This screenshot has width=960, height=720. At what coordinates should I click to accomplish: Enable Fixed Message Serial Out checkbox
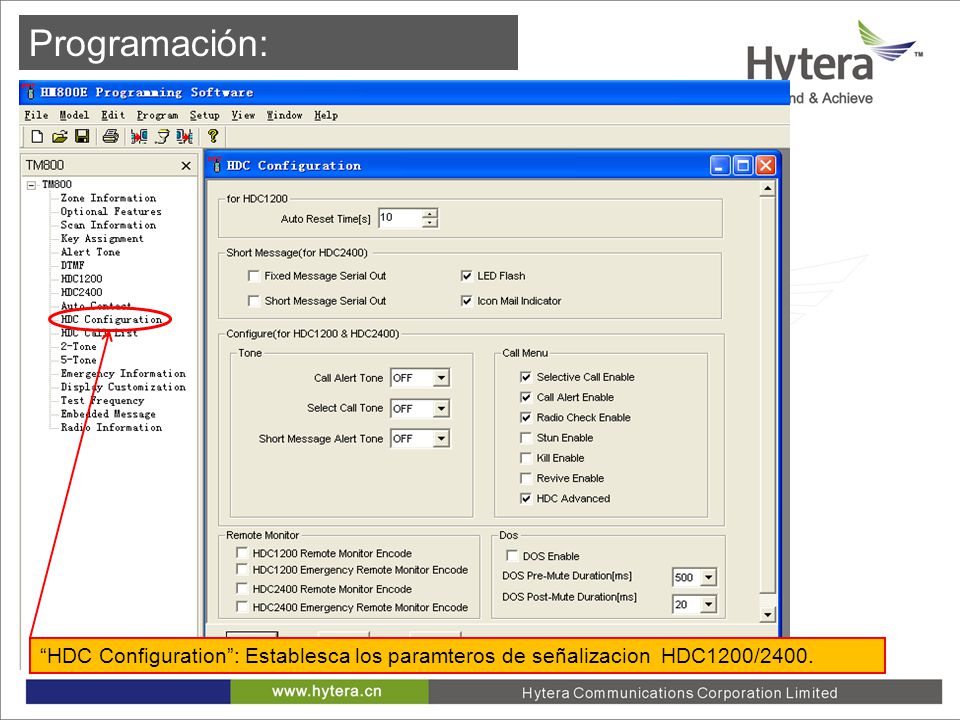253,276
